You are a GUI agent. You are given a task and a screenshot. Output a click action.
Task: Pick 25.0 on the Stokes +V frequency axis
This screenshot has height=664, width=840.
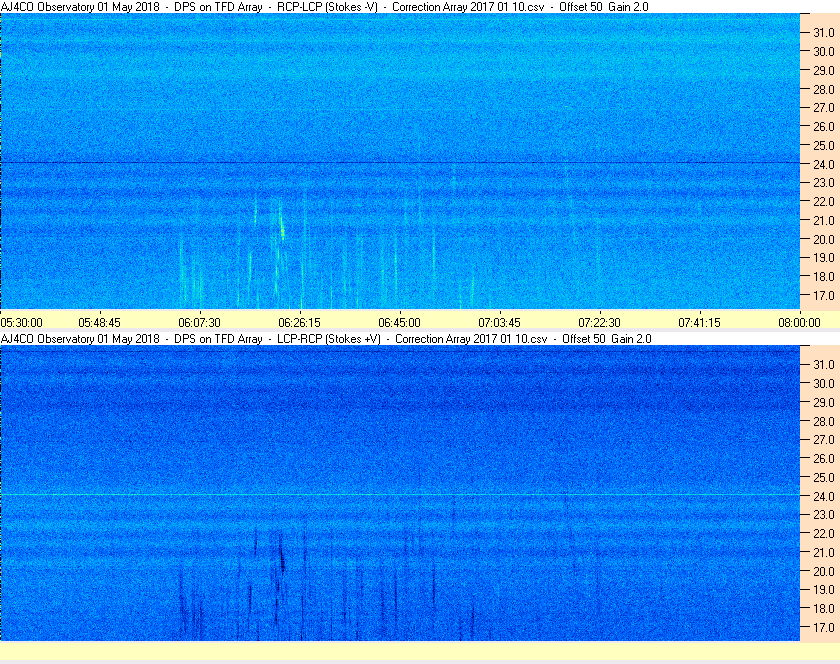(x=824, y=477)
